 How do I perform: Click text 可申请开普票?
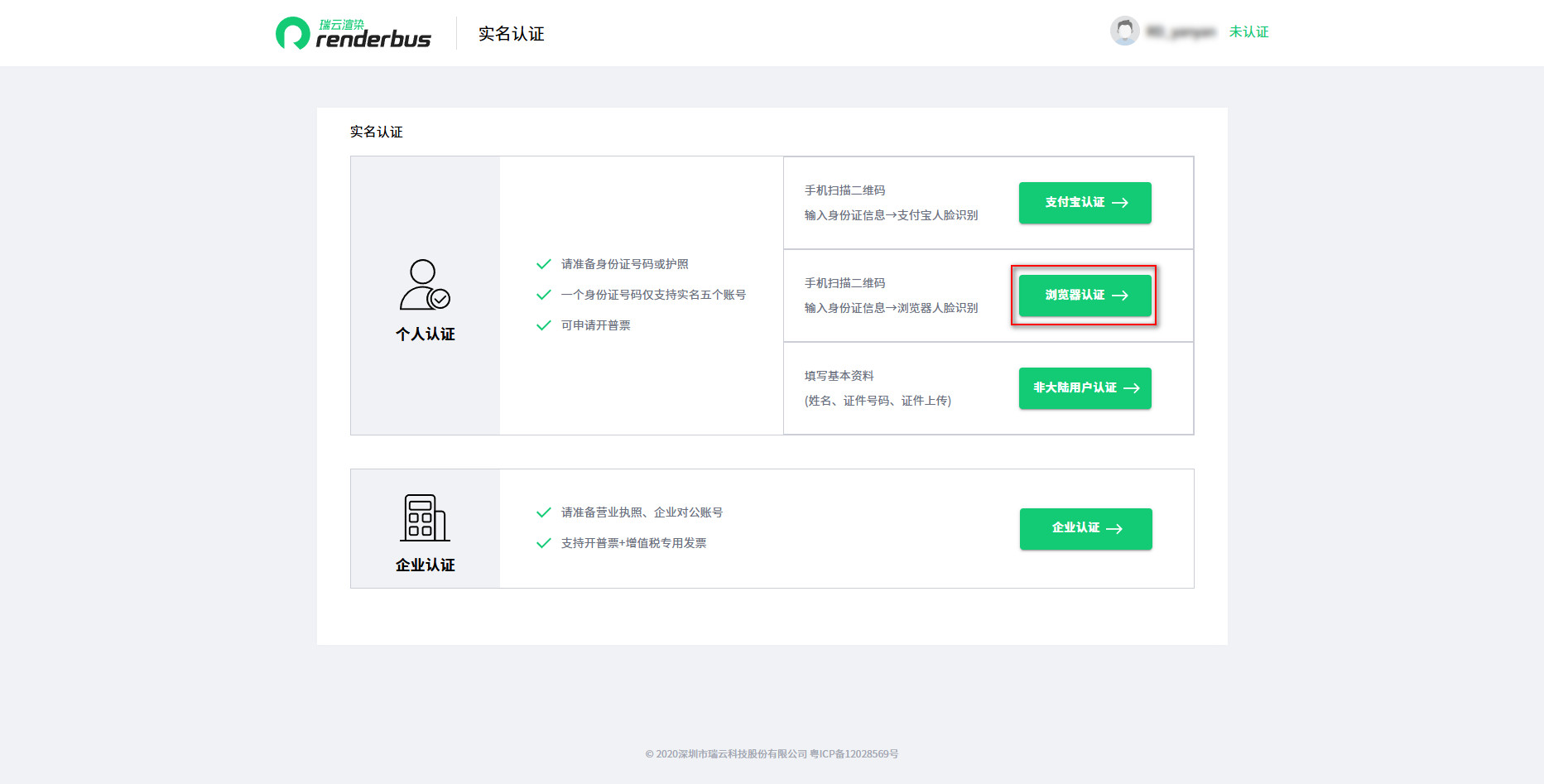pyautogui.click(x=596, y=325)
